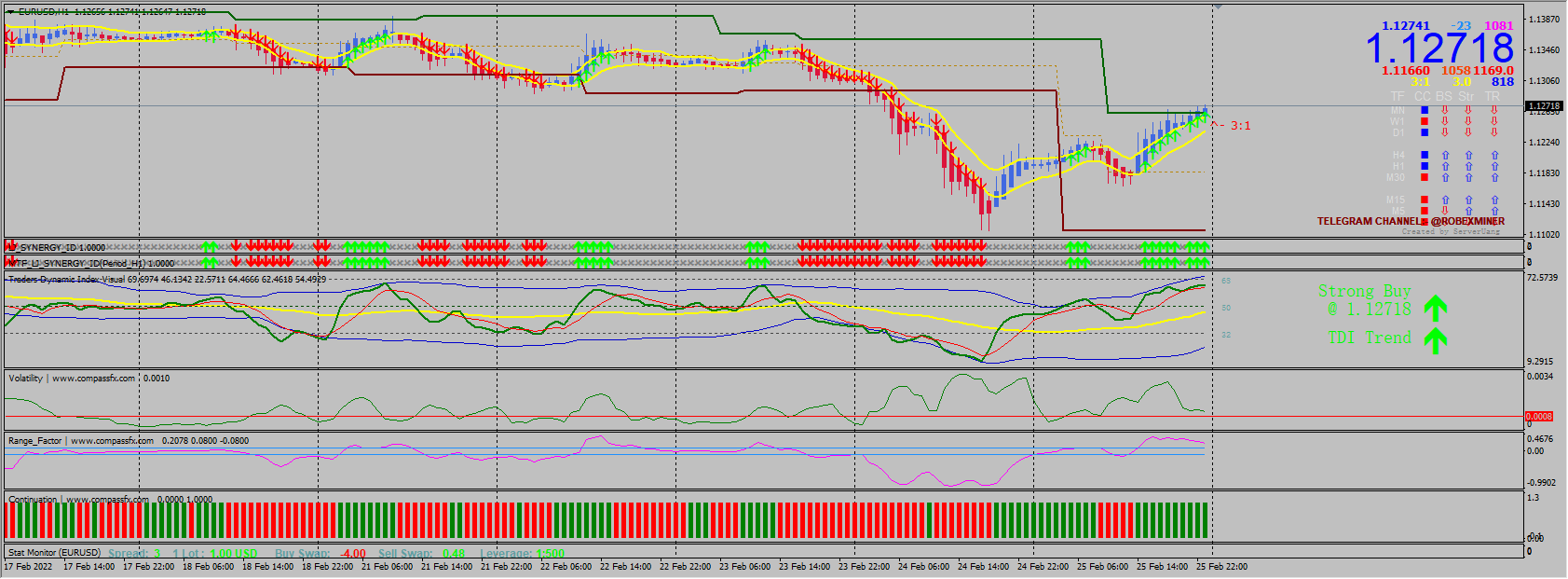Click the Sell Swap 0.48 text

[421, 554]
